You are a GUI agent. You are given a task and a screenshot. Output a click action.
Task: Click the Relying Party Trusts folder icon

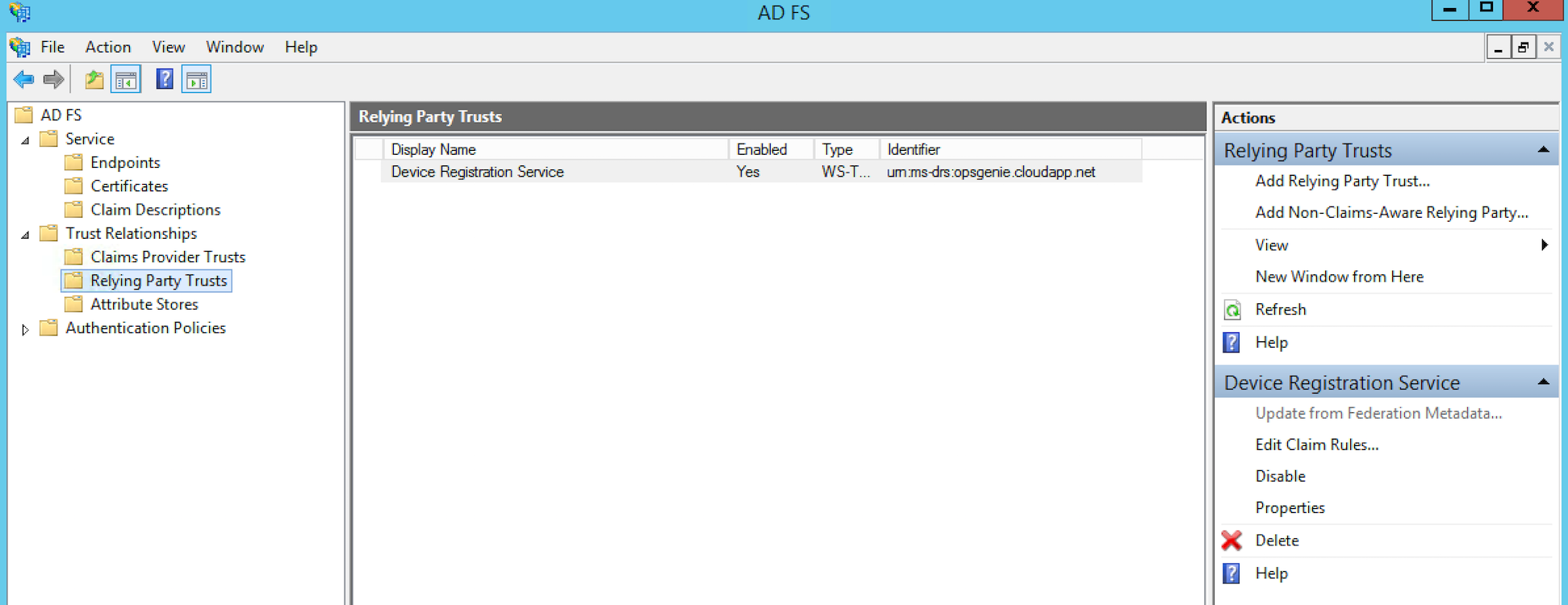[x=73, y=280]
